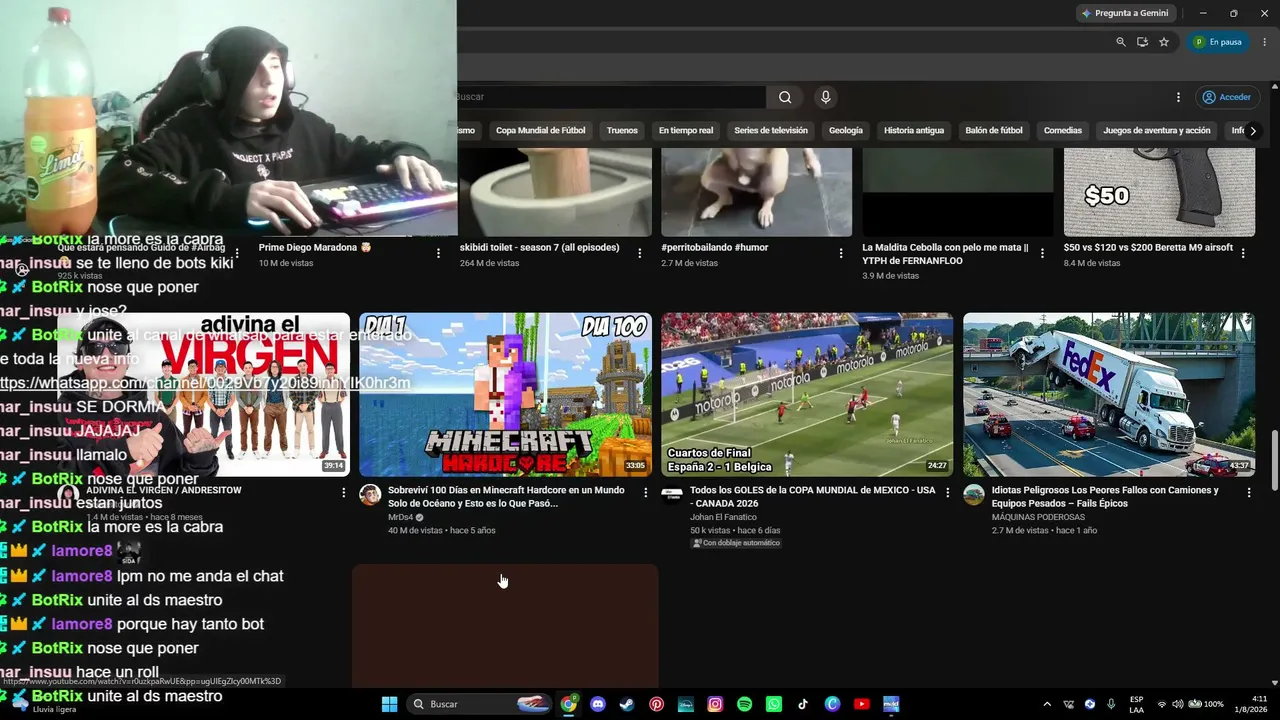1280x720 pixels.
Task: Open Wi-Fi network settings in system tray
Action: coord(1162,704)
